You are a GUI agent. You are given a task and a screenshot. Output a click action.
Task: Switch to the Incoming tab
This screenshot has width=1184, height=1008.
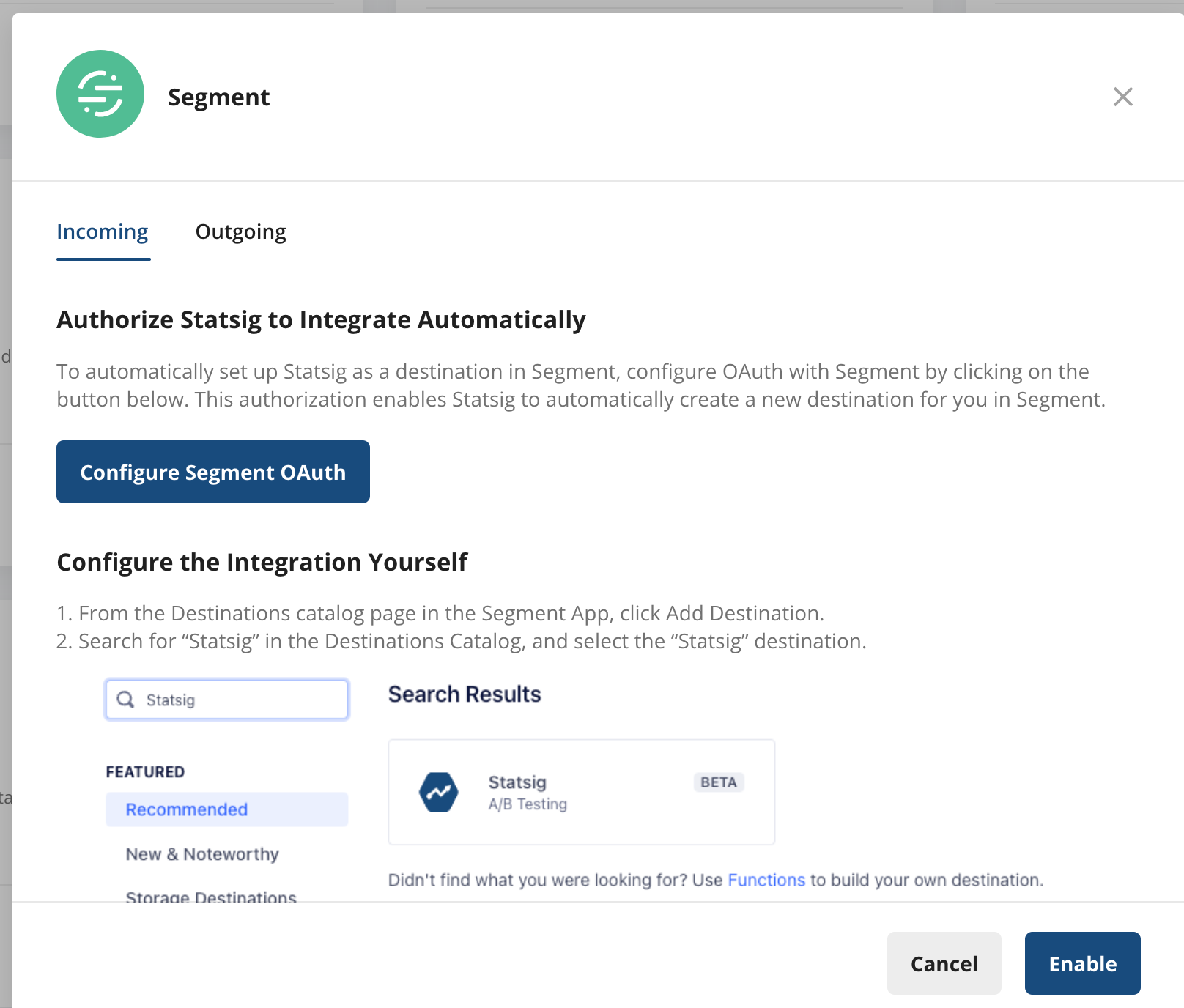[x=103, y=231]
